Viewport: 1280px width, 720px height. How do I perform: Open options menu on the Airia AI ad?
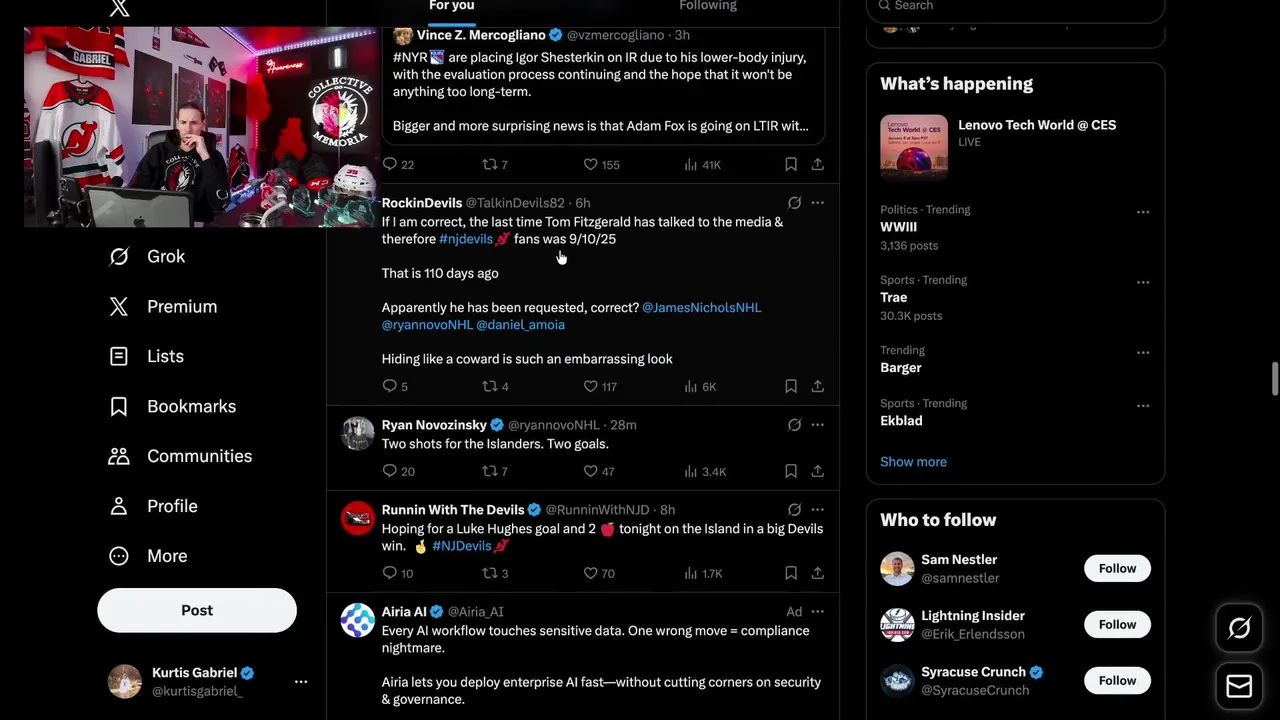[x=818, y=611]
